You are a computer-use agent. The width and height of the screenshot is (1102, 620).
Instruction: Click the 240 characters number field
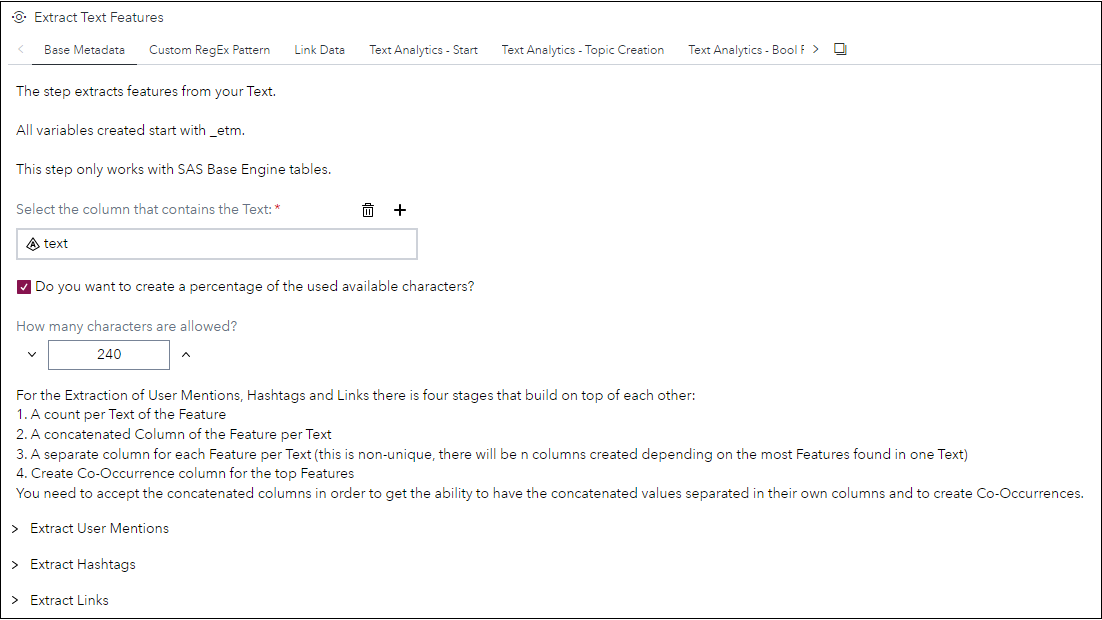pos(109,354)
